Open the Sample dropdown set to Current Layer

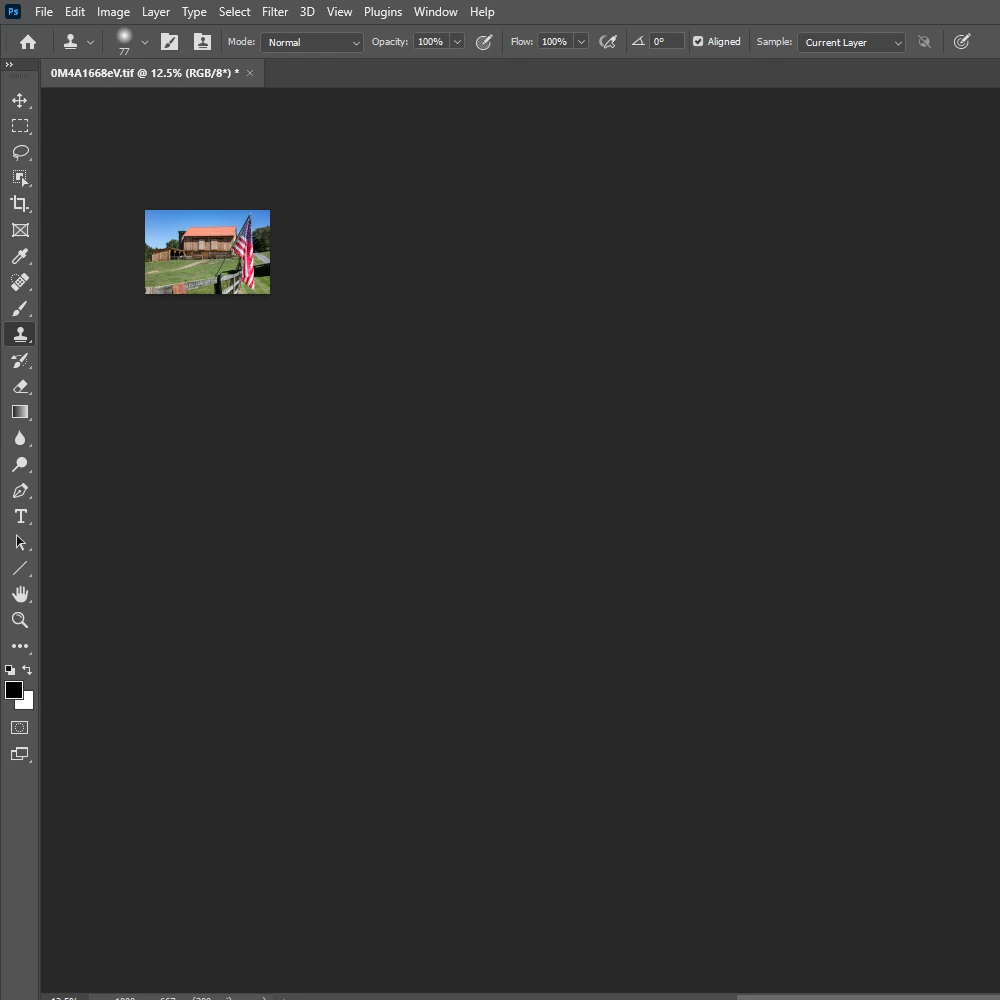pyautogui.click(x=851, y=42)
